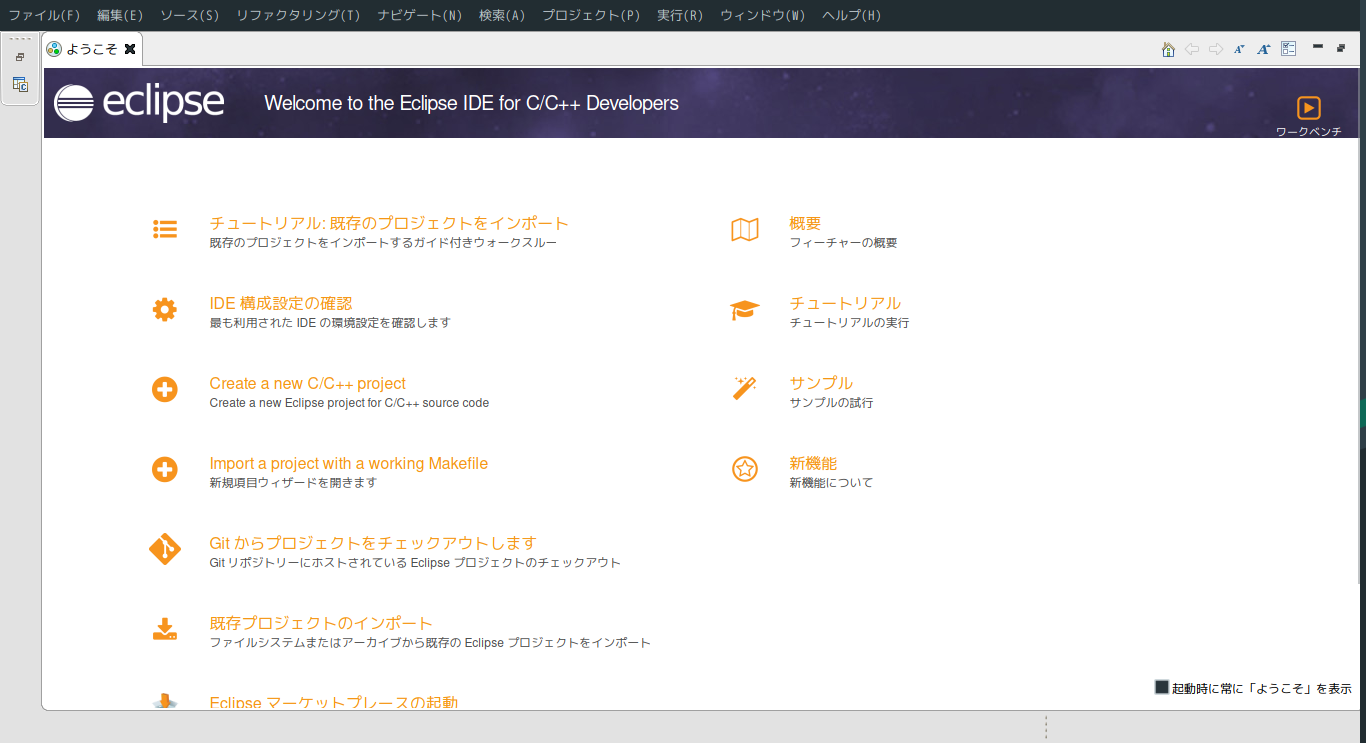Image resolution: width=1366 pixels, height=743 pixels.
Task: Click the サンプルの試行 description text
Action: (x=831, y=403)
